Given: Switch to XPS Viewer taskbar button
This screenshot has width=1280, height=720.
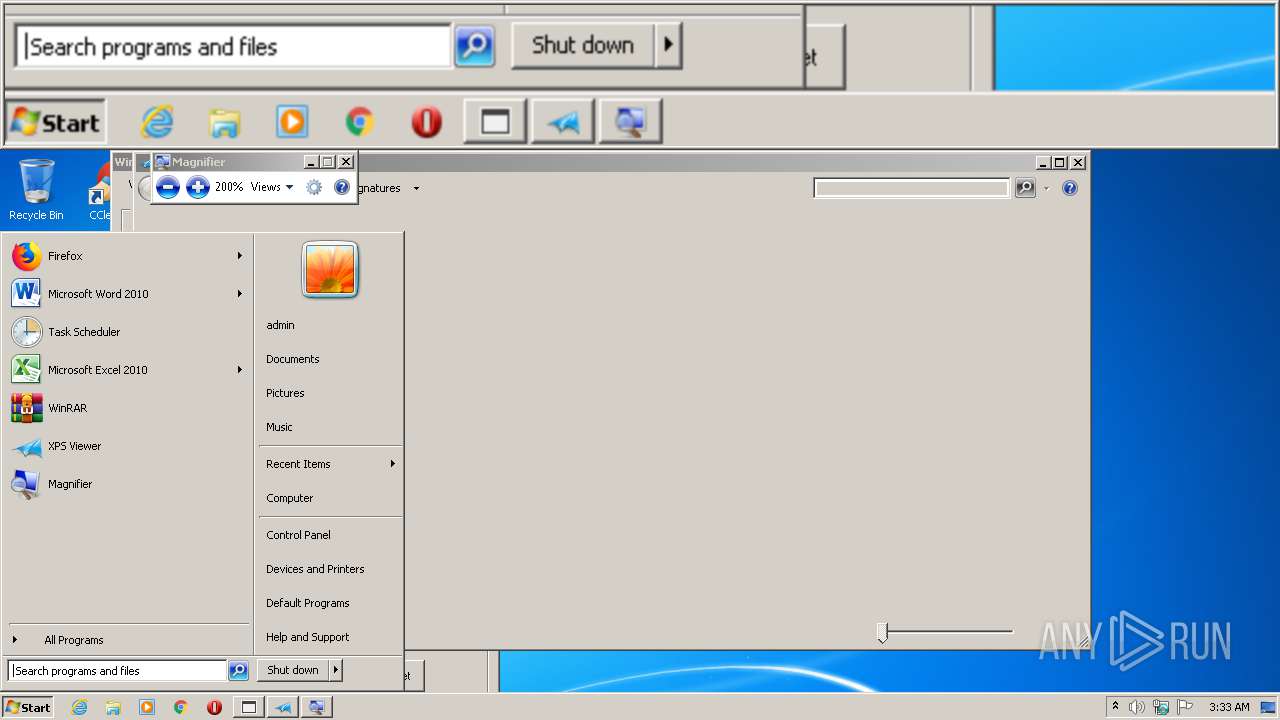Looking at the screenshot, I should pyautogui.click(x=283, y=707).
